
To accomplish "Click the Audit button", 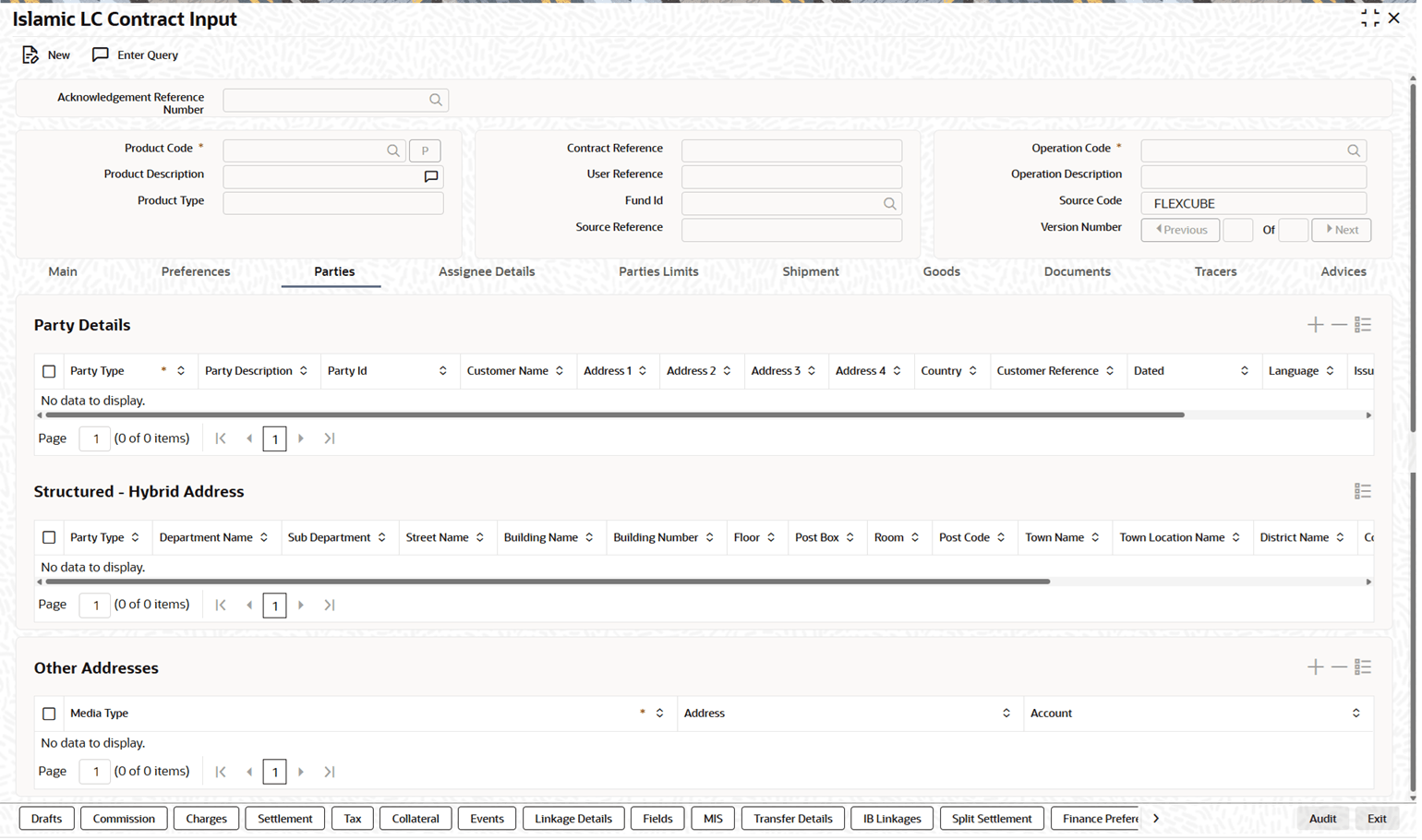I will click(x=1322, y=820).
